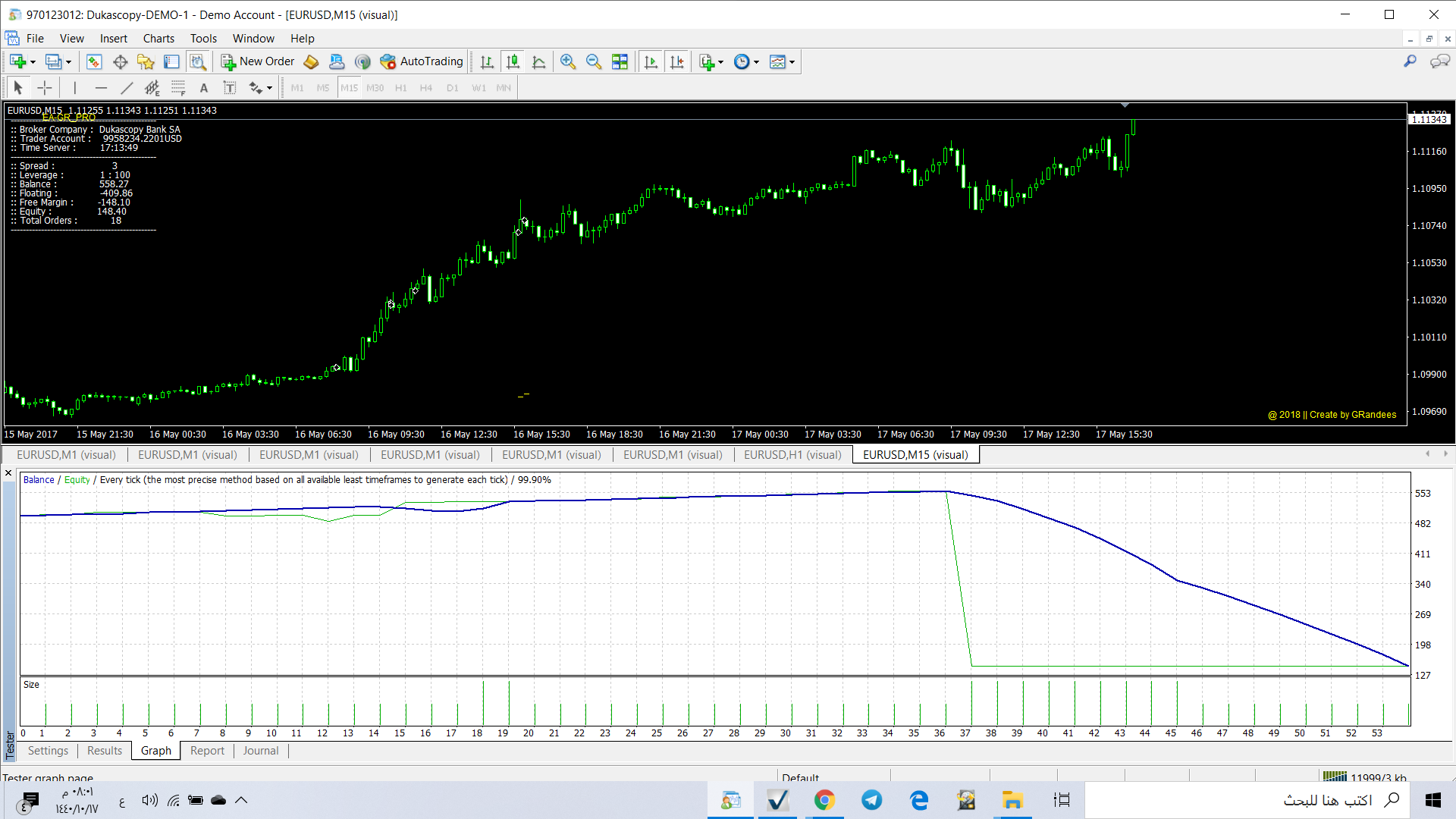Select the Crosshair cursor tool
1456x819 pixels.
pos(45,88)
